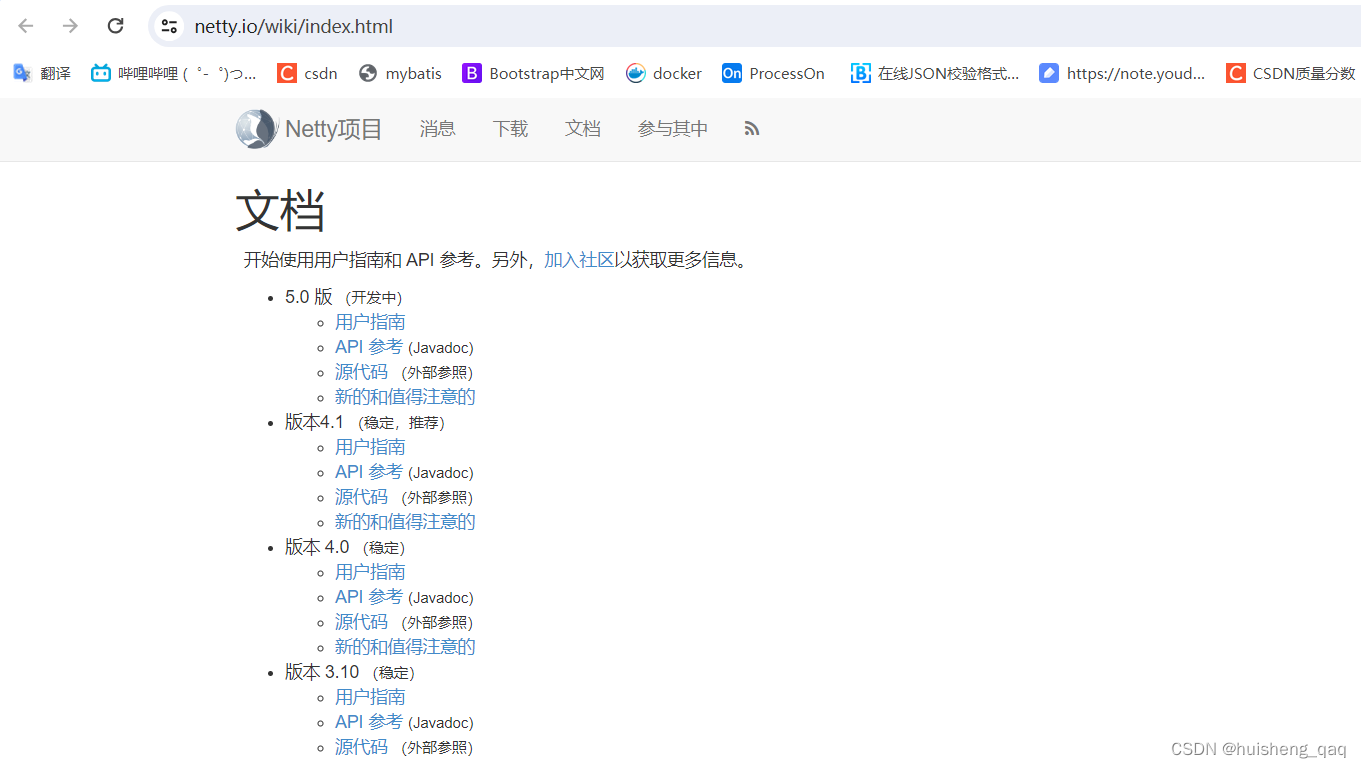Reload the page with refresh icon
This screenshot has width=1361, height=768.
point(115,26)
